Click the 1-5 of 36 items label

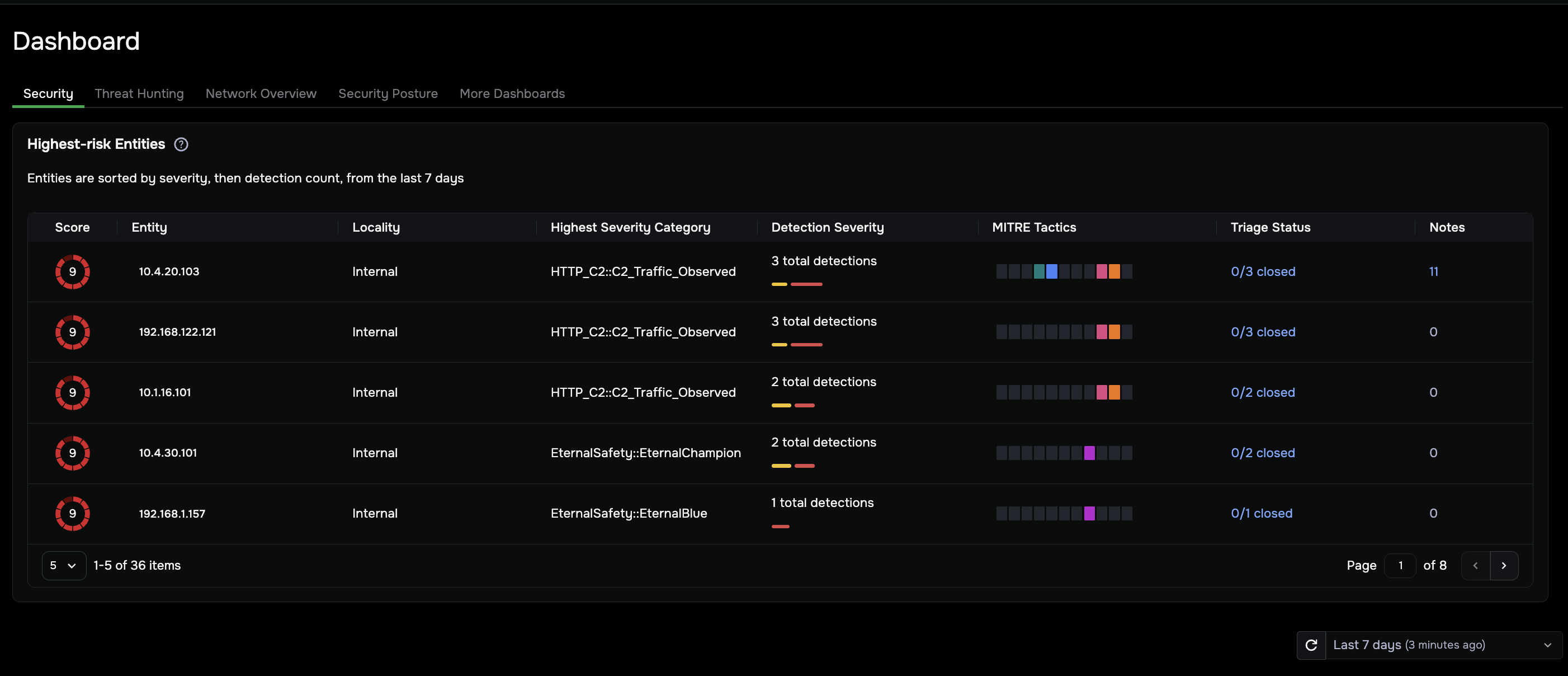coord(137,566)
